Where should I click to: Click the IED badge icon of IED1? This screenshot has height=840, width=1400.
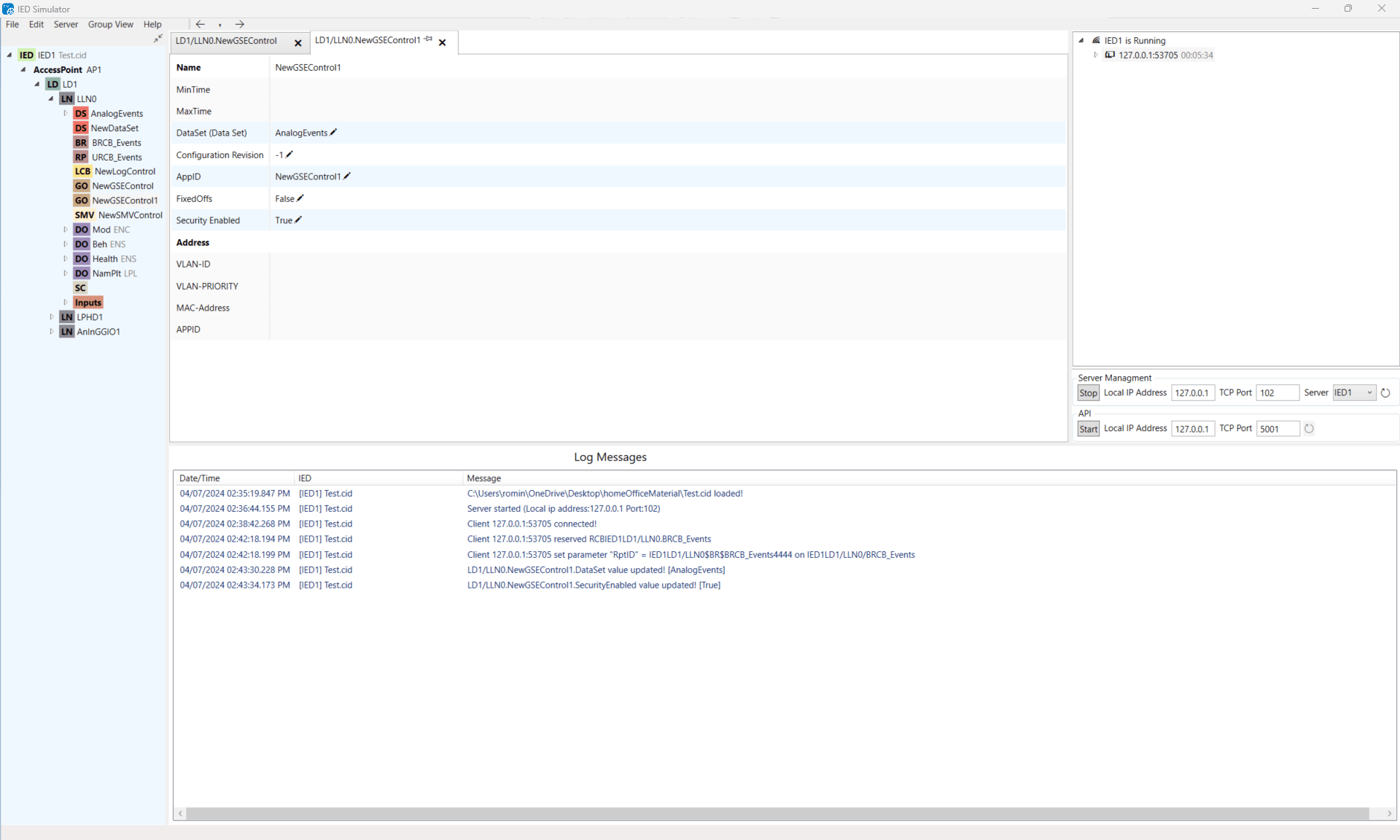pyautogui.click(x=26, y=55)
